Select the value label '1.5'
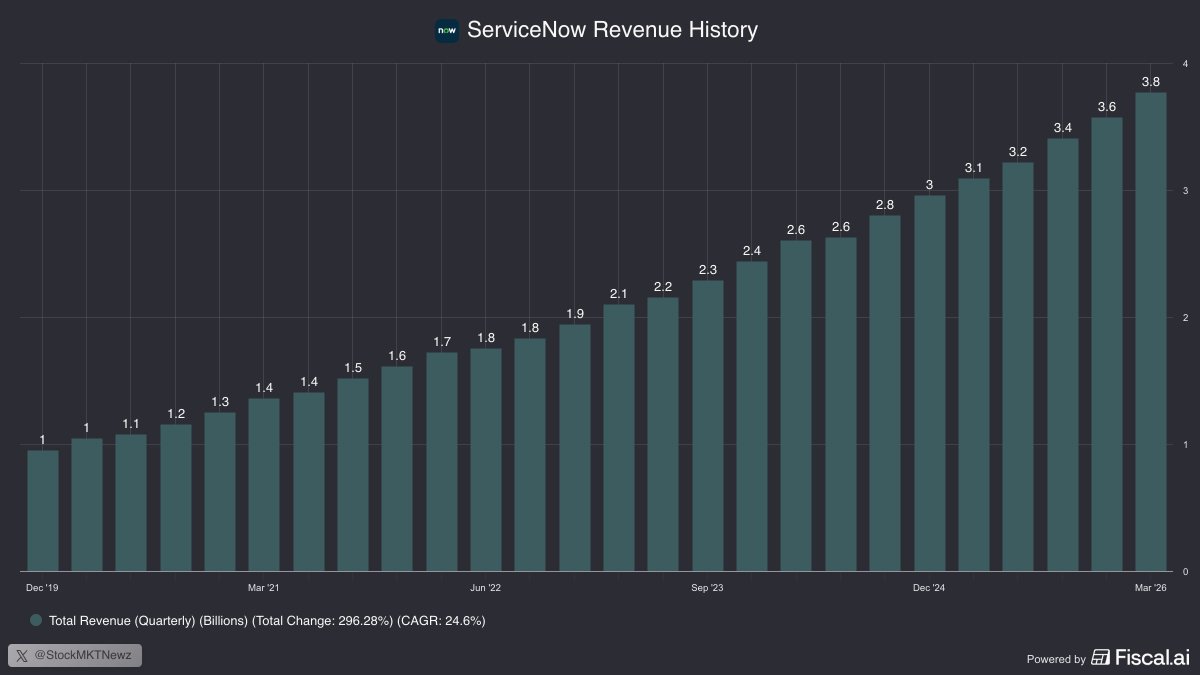This screenshot has height=675, width=1200. click(x=353, y=367)
